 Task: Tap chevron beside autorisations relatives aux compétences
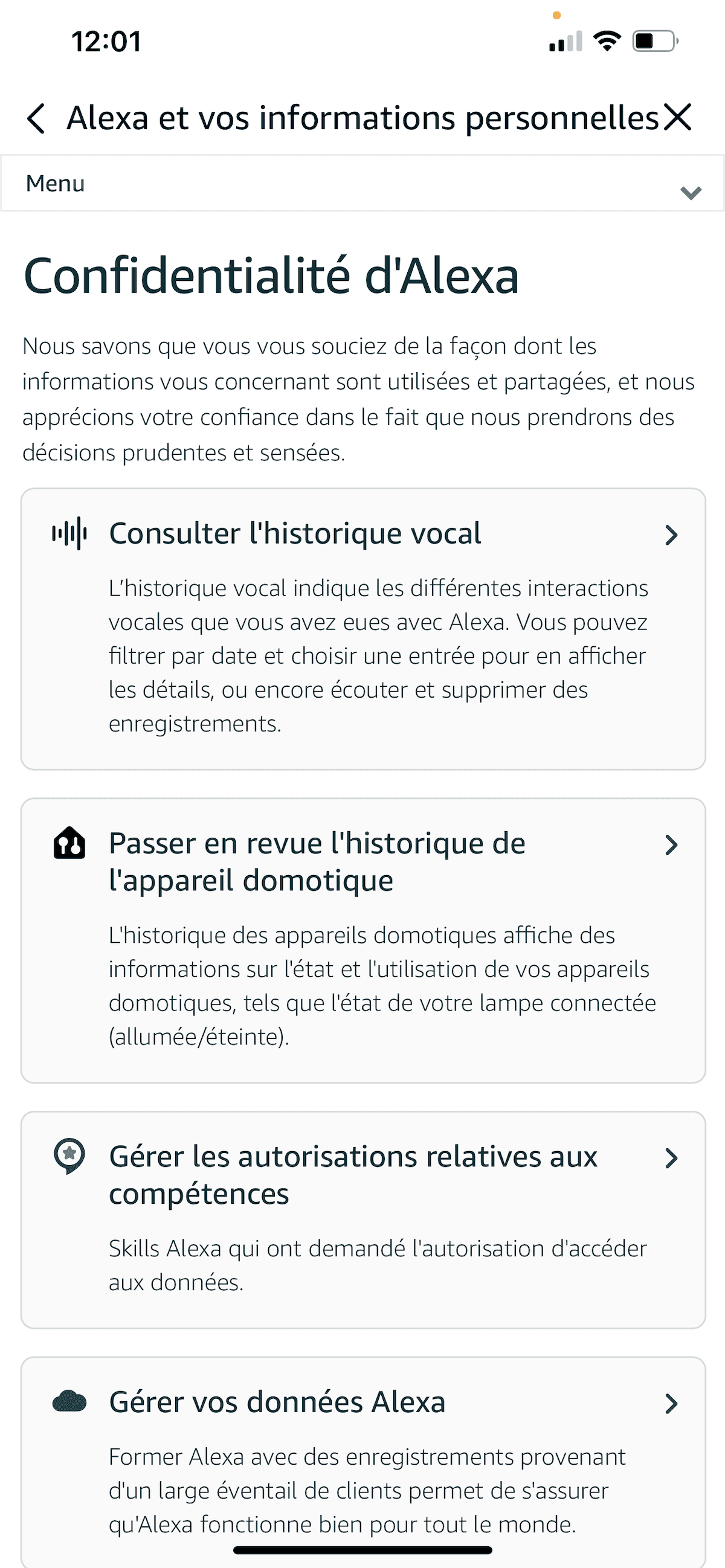tap(671, 1158)
